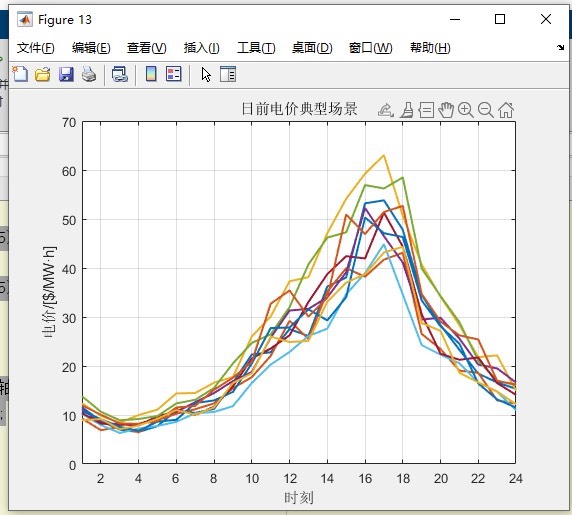Image resolution: width=572 pixels, height=515 pixels.
Task: Open a file with the folder icon
Action: (x=43, y=74)
